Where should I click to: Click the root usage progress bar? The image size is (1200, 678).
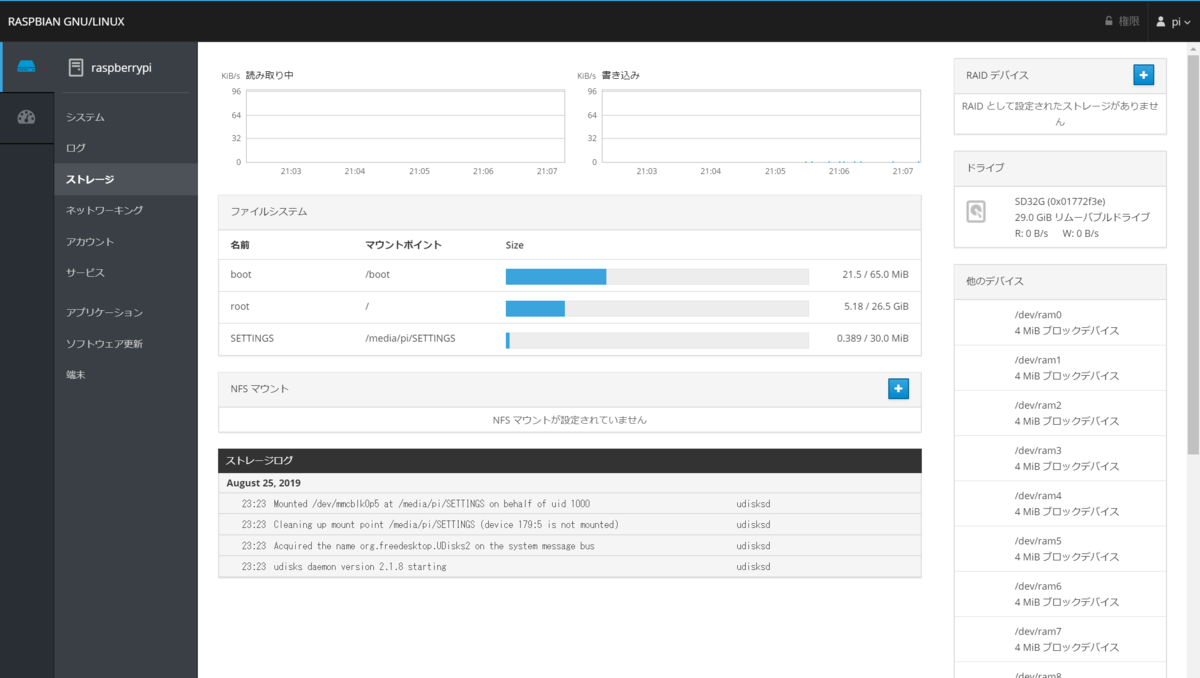(657, 309)
